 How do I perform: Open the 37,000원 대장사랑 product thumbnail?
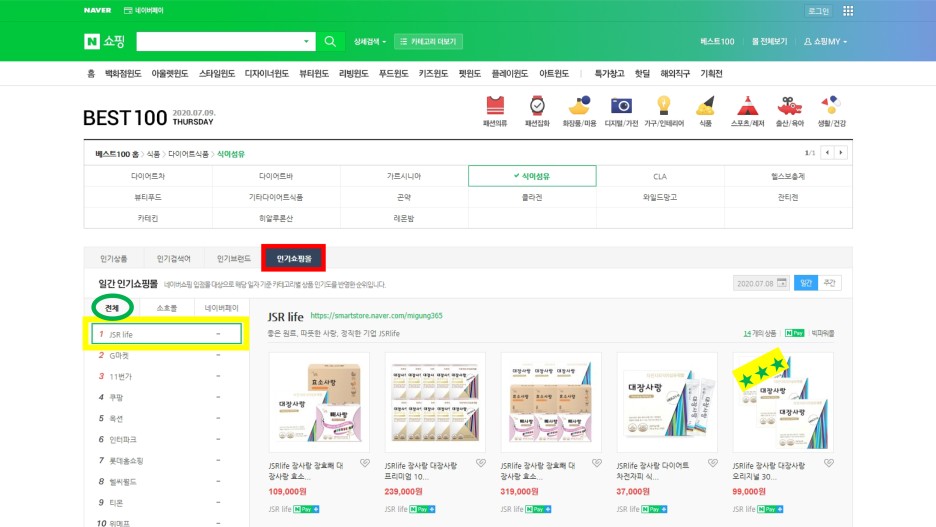click(667, 402)
